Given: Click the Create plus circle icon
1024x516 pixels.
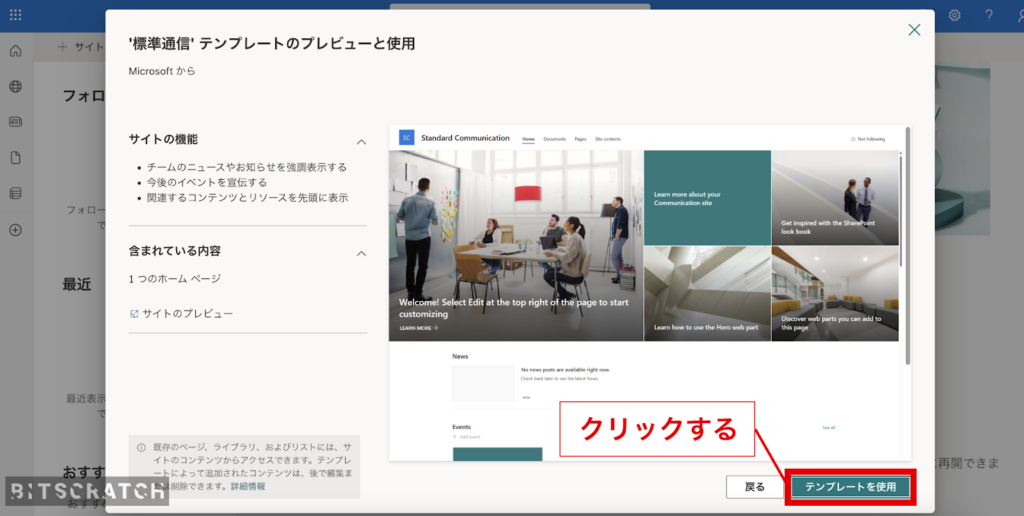Looking at the screenshot, I should 15,229.
